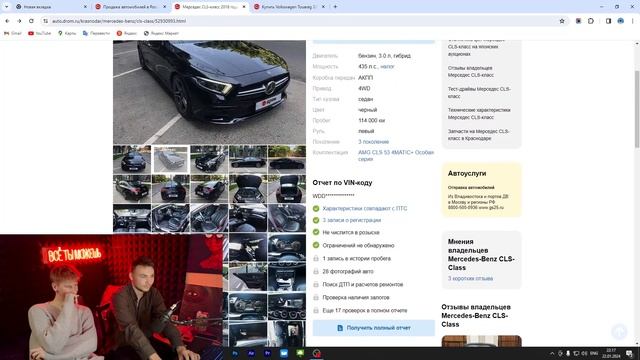Switch to the 'Новая вкладка' tab
Viewport: 640px width, 360px height.
[x=51, y=7]
